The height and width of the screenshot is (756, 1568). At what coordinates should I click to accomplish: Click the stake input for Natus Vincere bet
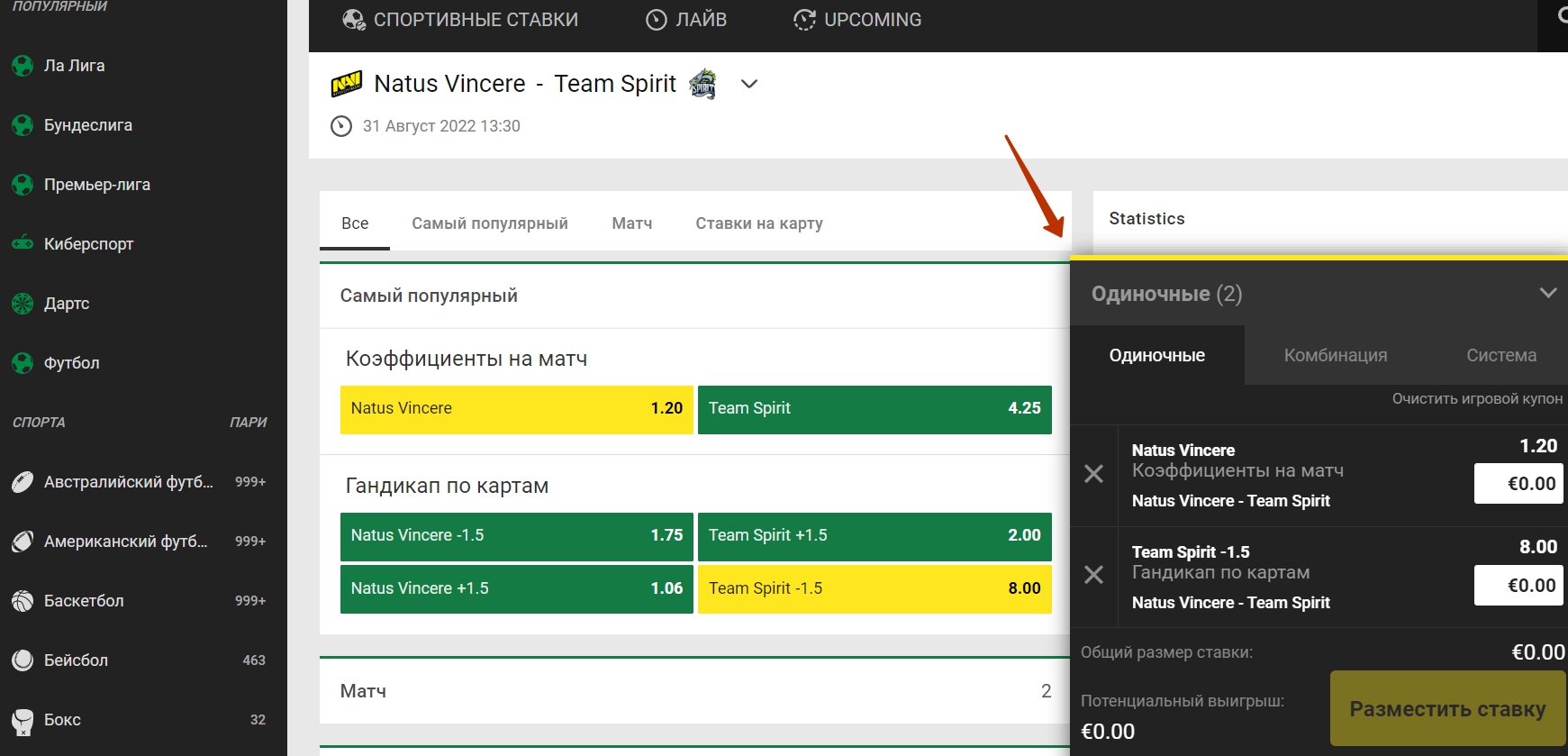pyautogui.click(x=1518, y=484)
